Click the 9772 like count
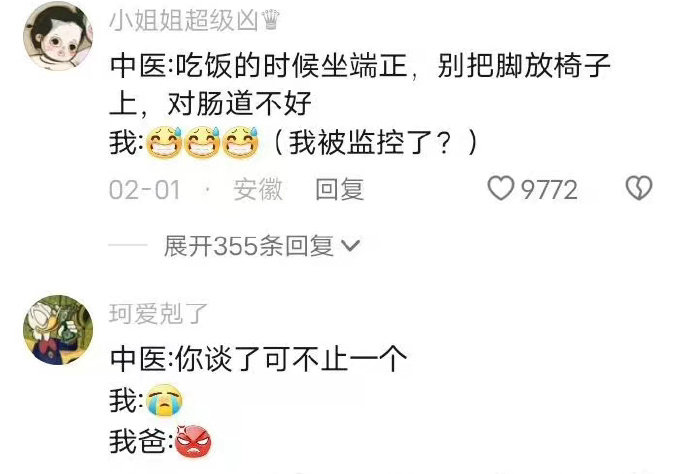 coord(549,190)
